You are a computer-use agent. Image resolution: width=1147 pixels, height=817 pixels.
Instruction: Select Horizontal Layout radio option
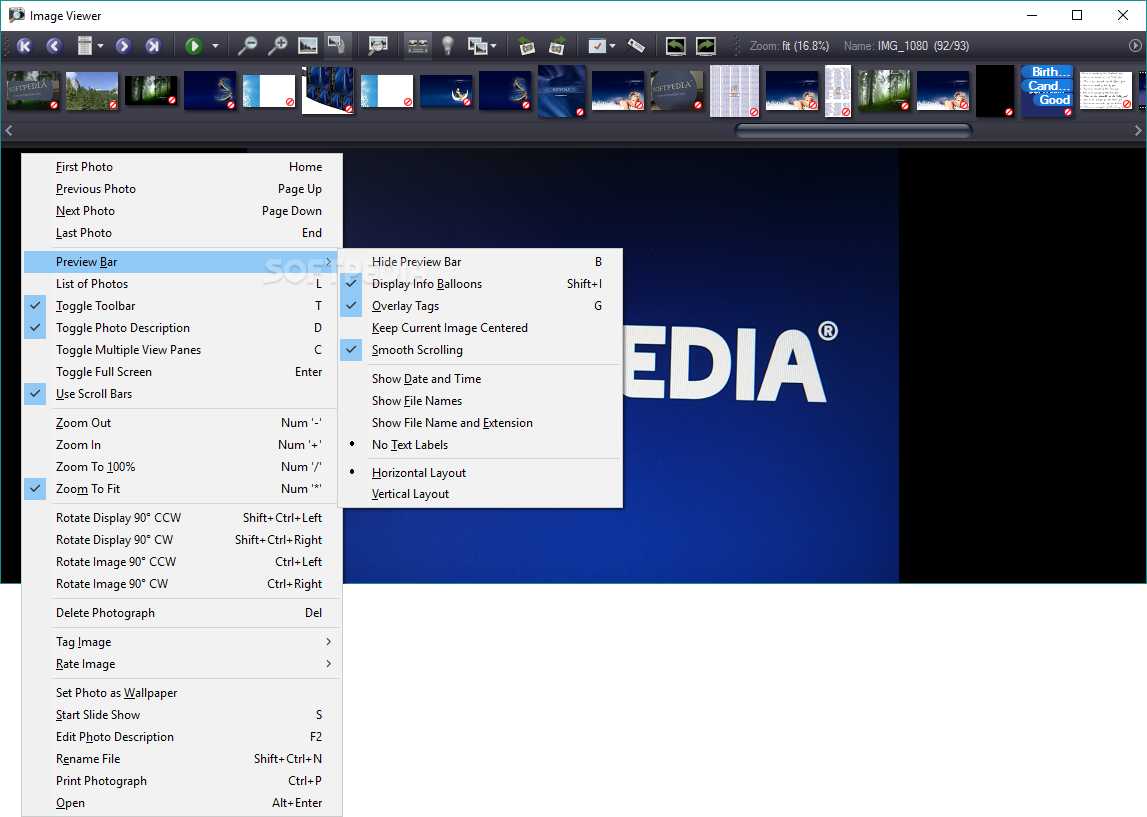480,472
